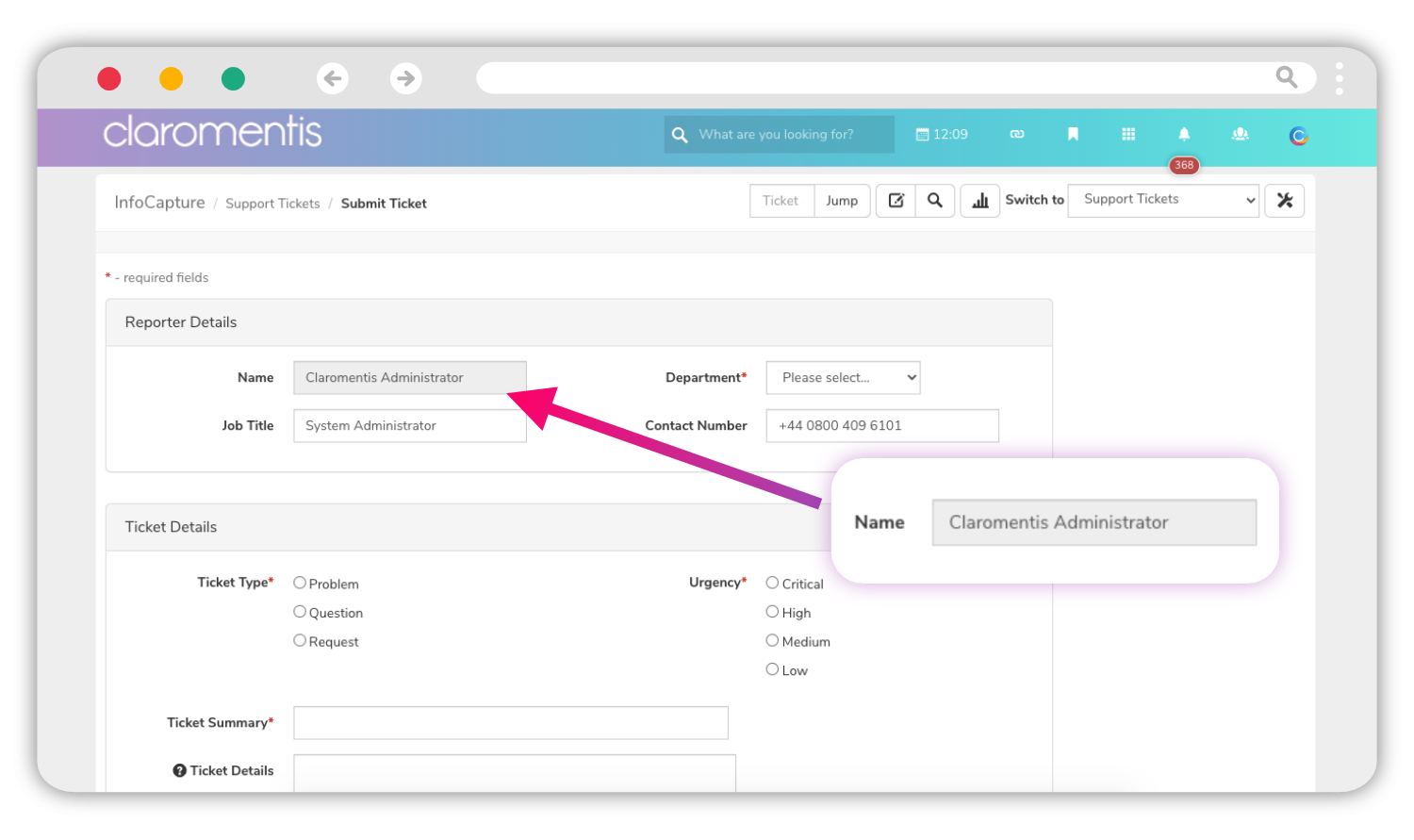Click the browser back arrow button
The width and height of the screenshot is (1414, 840).
click(x=333, y=78)
